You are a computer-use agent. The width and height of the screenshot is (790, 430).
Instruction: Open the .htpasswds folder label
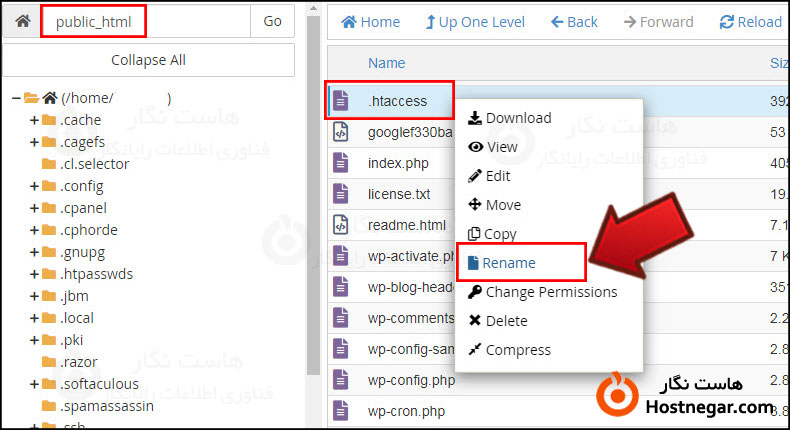click(96, 274)
